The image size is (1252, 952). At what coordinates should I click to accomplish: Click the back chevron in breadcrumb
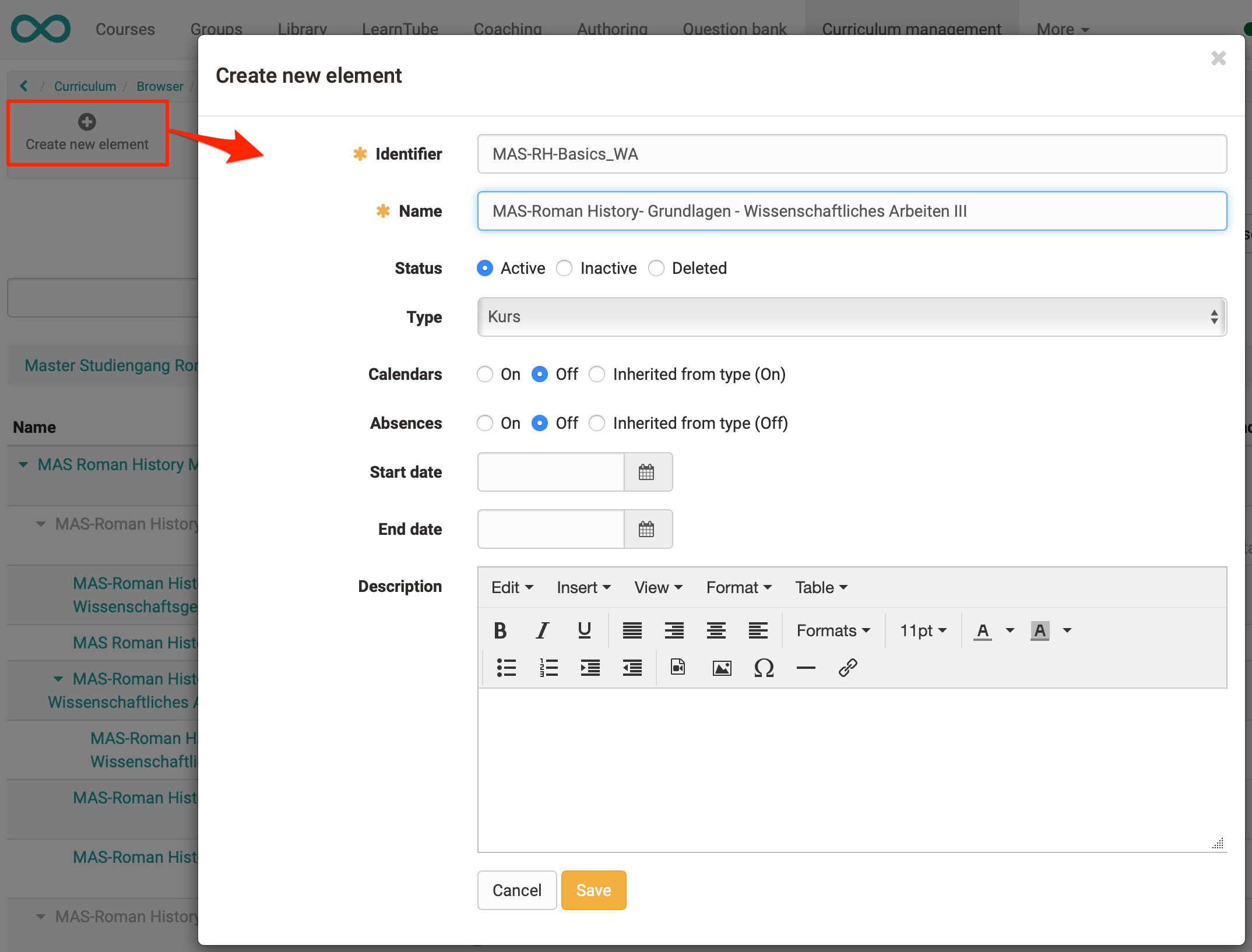tap(23, 86)
